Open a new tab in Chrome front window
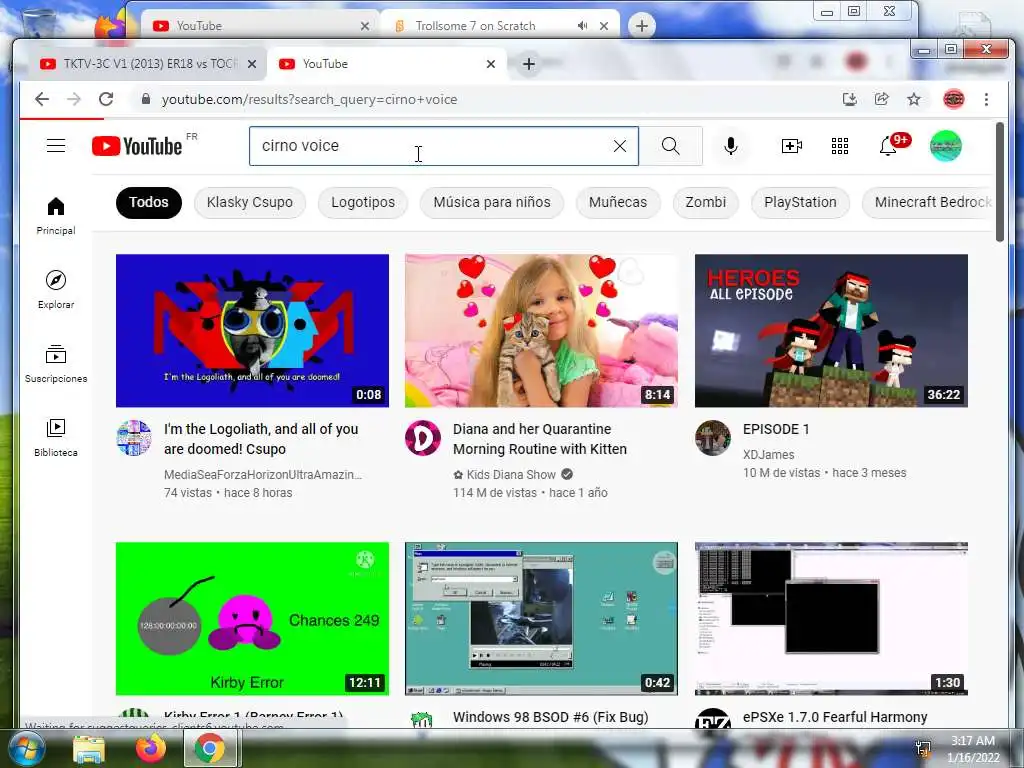 [x=529, y=64]
